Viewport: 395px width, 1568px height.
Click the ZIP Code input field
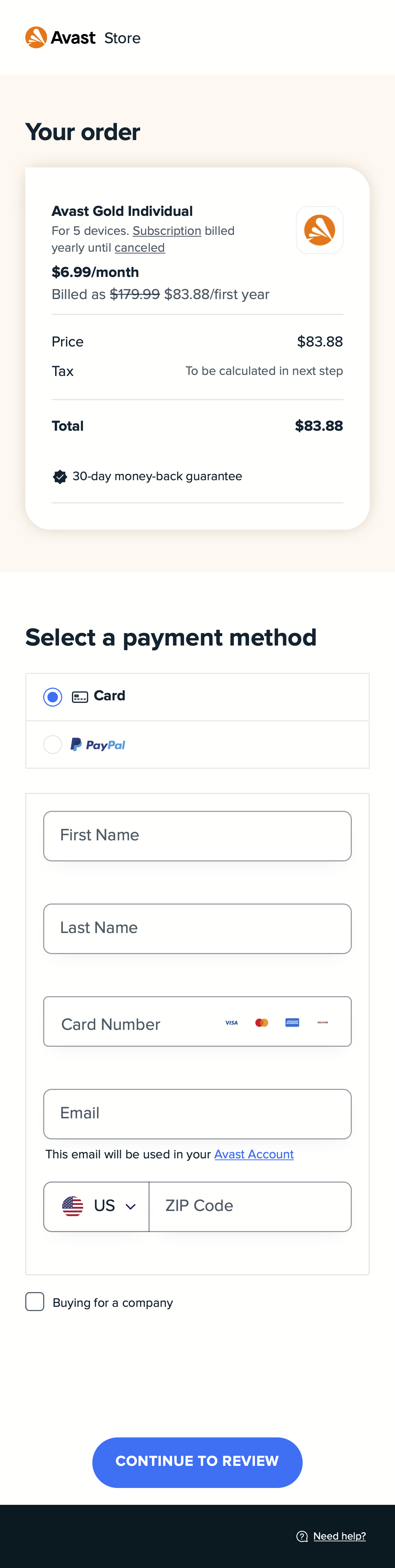point(250,1206)
